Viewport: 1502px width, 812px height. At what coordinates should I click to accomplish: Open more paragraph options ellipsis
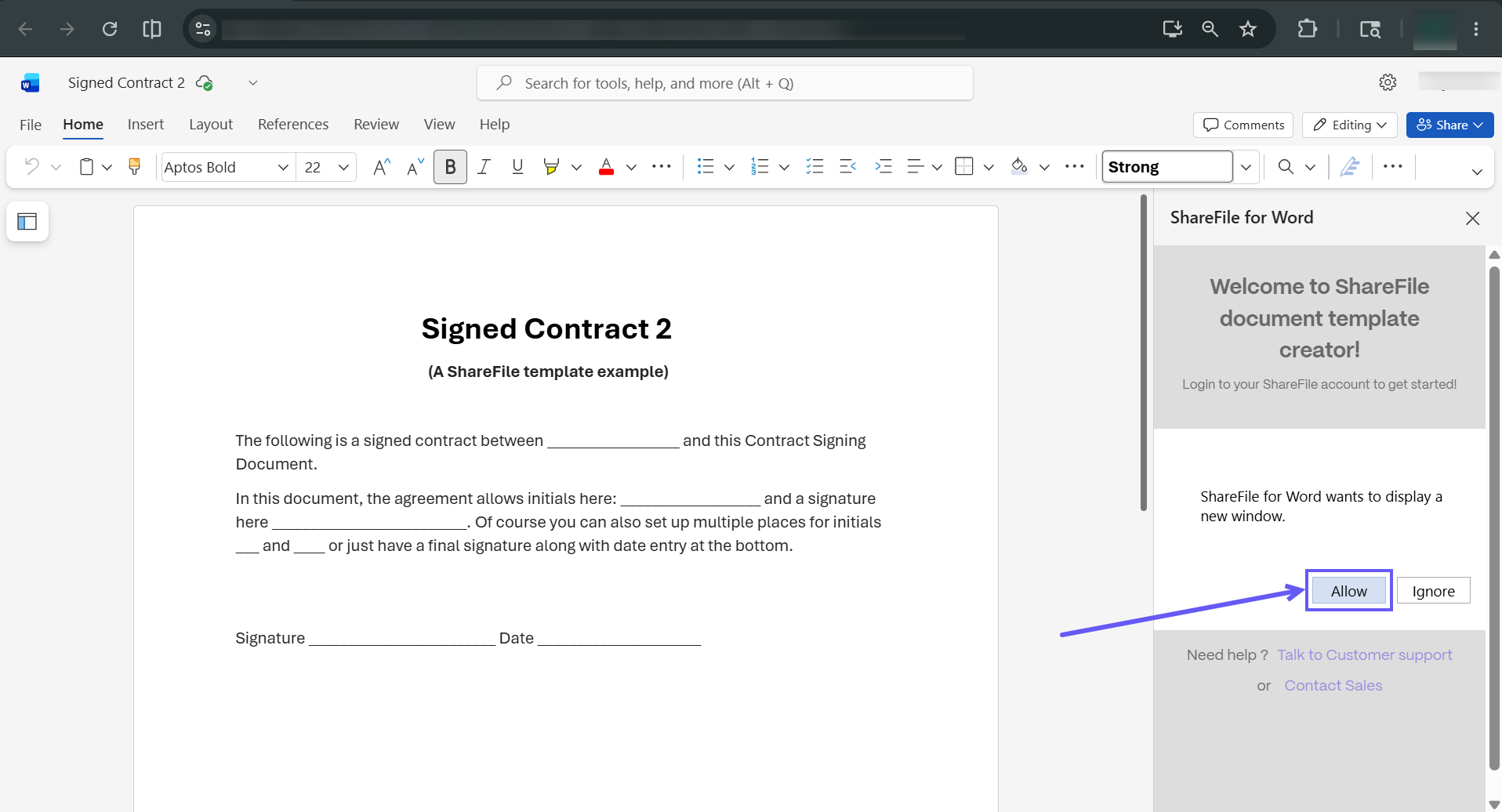pyautogui.click(x=1075, y=166)
